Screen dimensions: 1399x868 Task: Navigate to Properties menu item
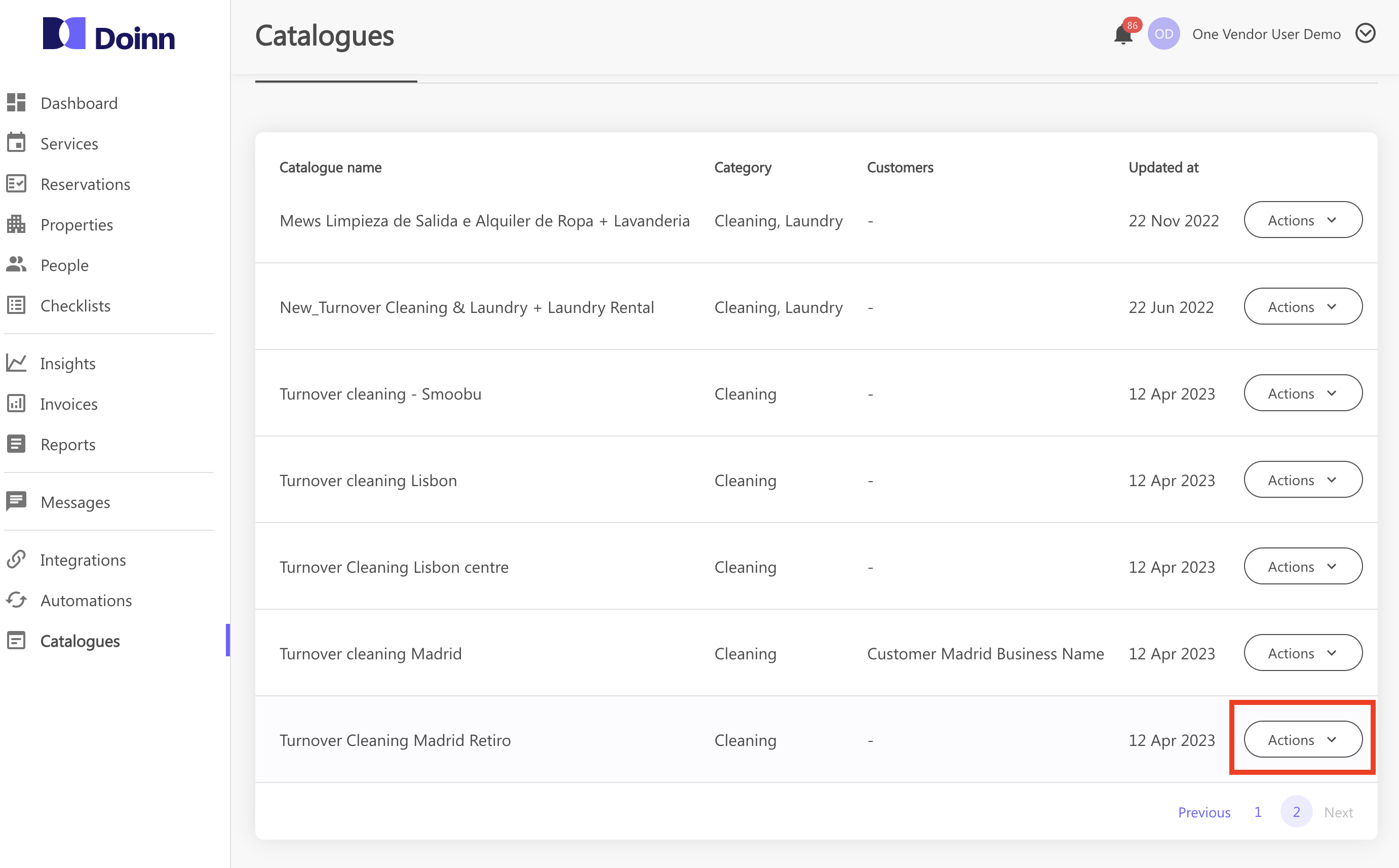coord(76,225)
